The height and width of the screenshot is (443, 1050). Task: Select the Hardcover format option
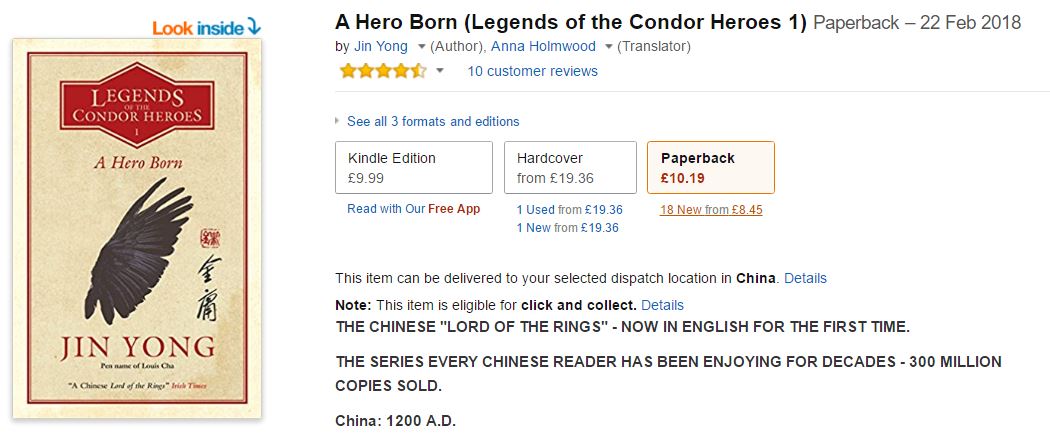pyautogui.click(x=570, y=167)
